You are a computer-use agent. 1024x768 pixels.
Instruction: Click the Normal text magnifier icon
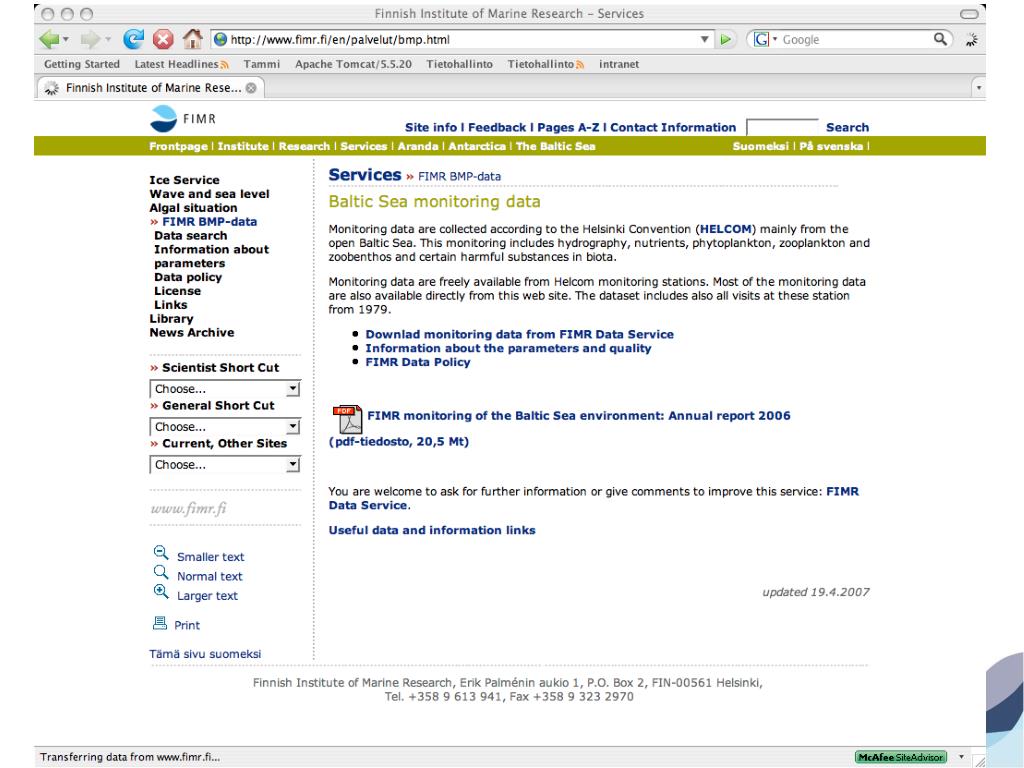161,573
